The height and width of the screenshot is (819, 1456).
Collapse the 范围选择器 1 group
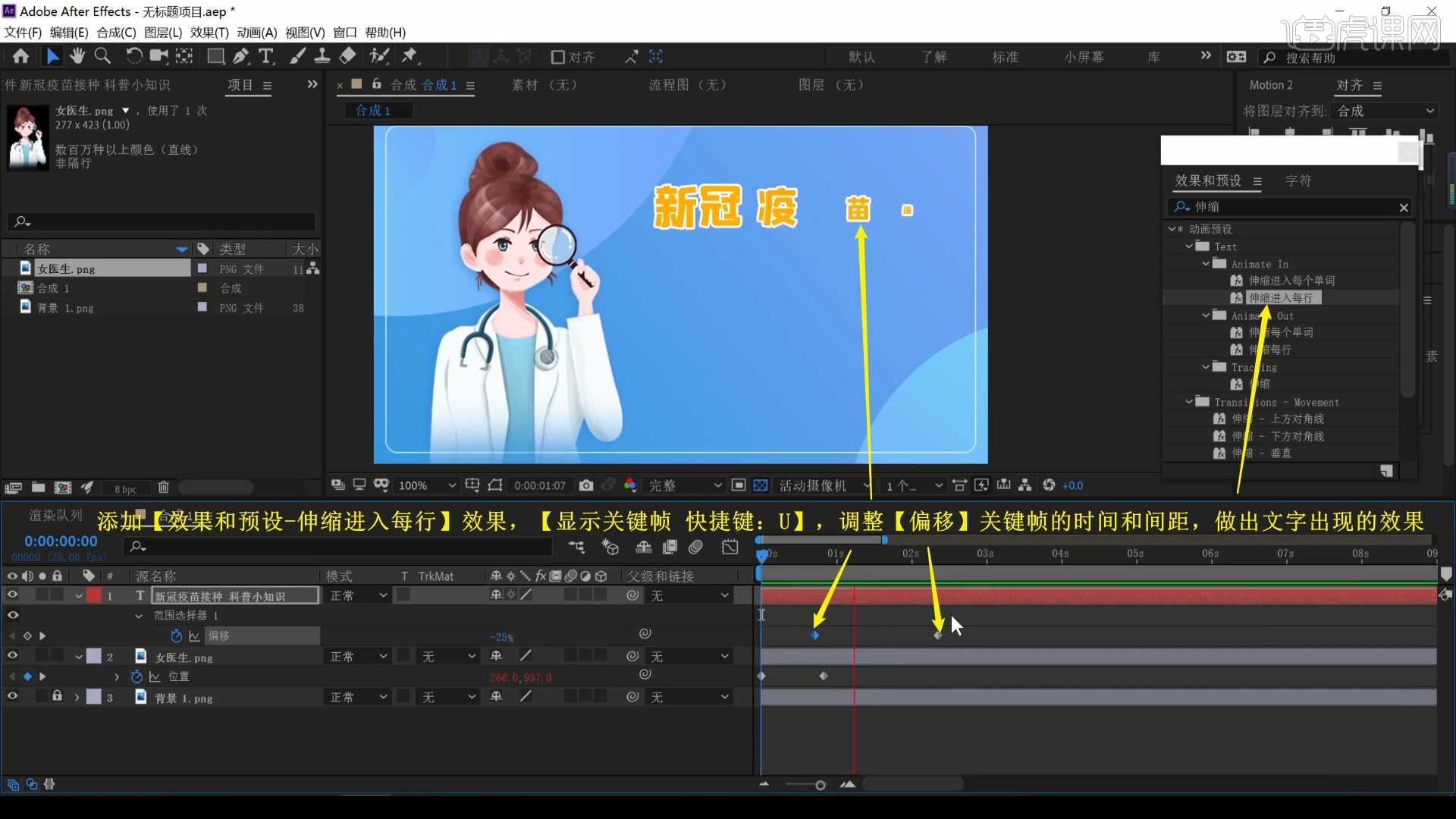(x=138, y=616)
